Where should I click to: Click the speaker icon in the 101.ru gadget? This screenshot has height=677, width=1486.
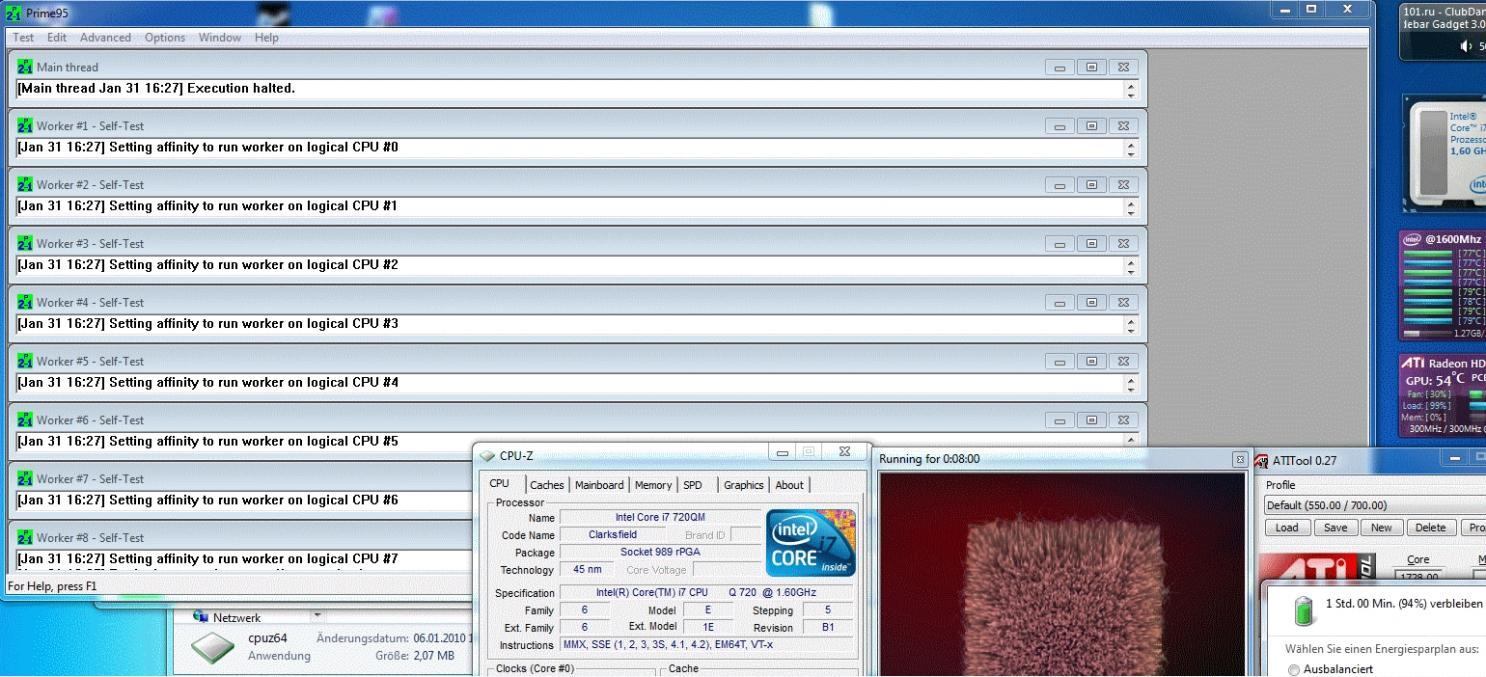(x=1467, y=45)
